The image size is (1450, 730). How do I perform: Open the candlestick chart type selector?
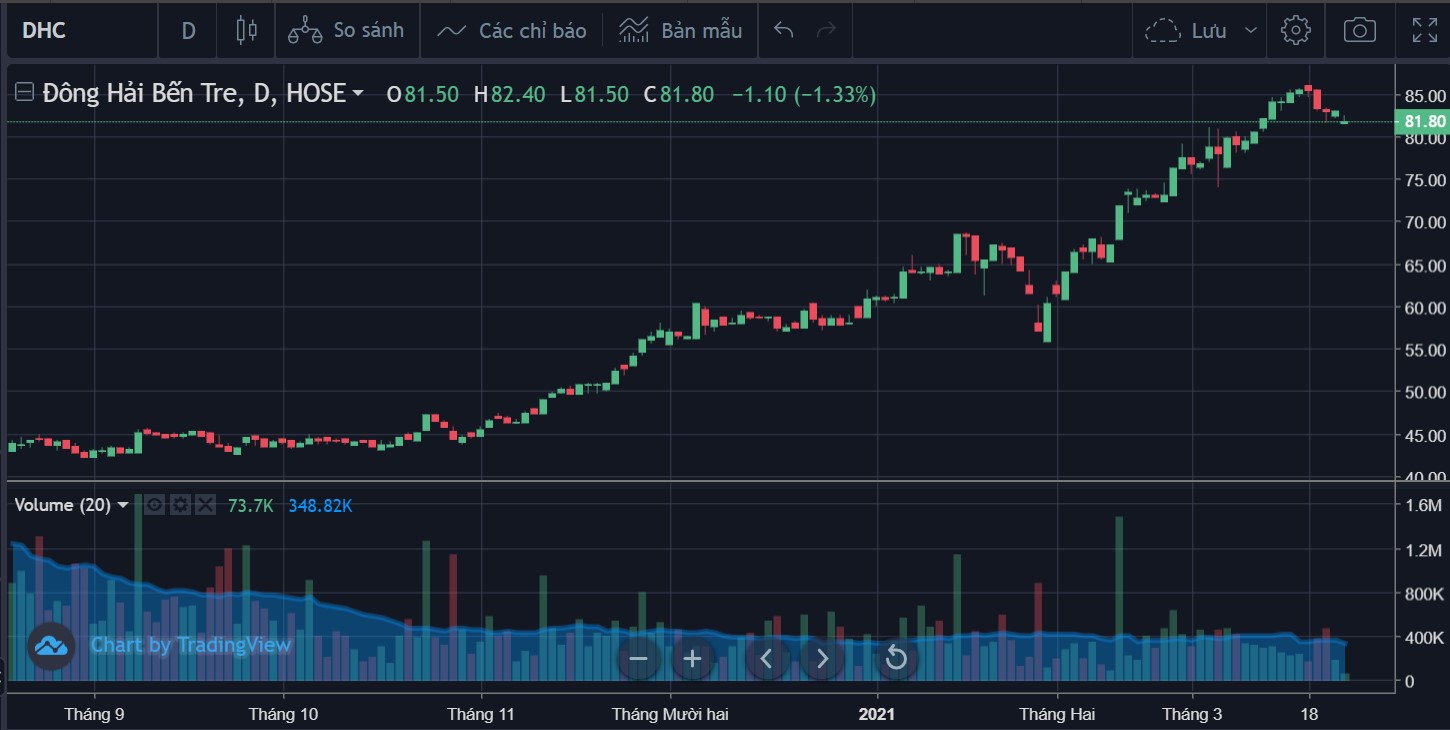(246, 30)
